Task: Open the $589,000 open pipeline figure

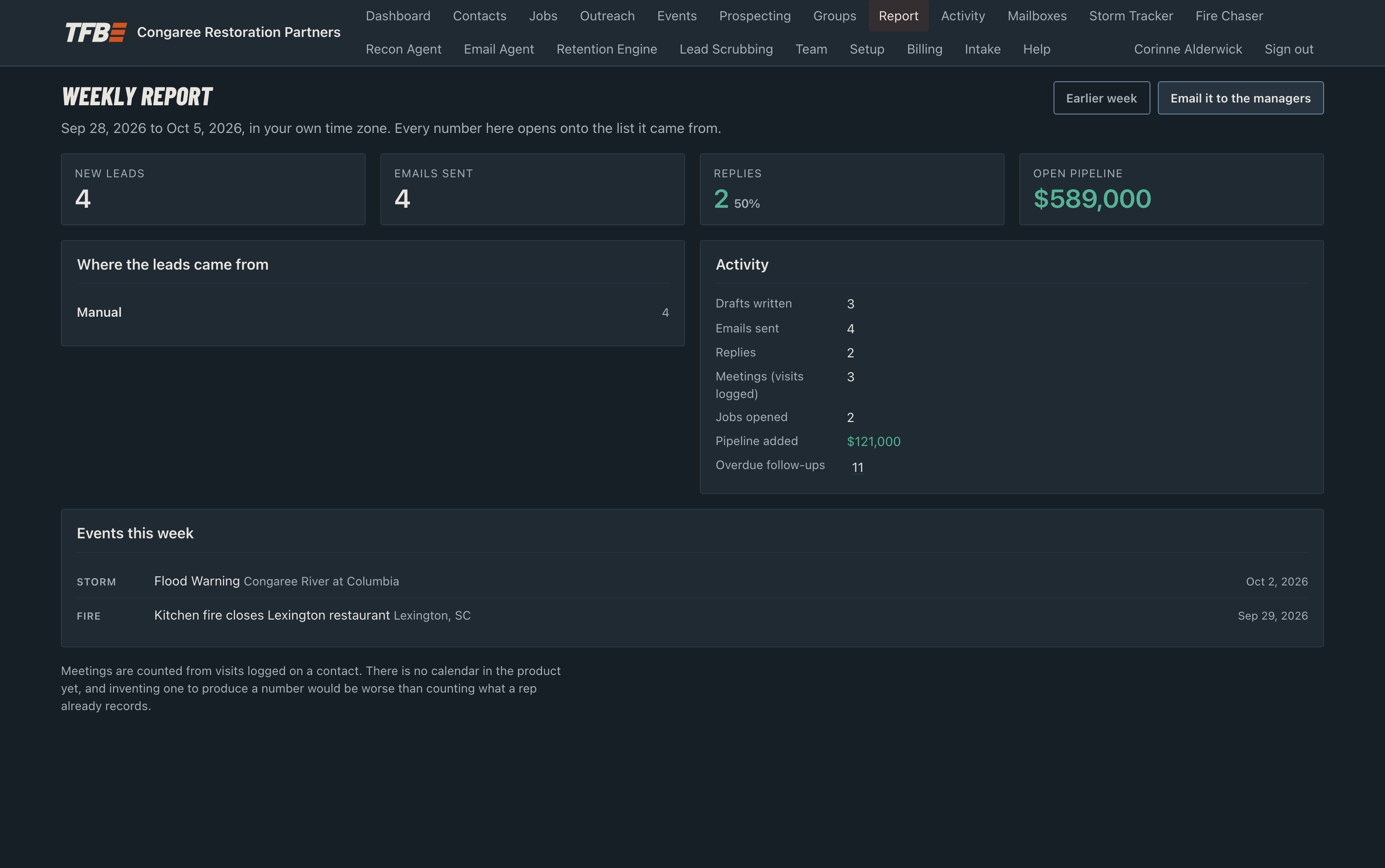Action: coord(1092,199)
